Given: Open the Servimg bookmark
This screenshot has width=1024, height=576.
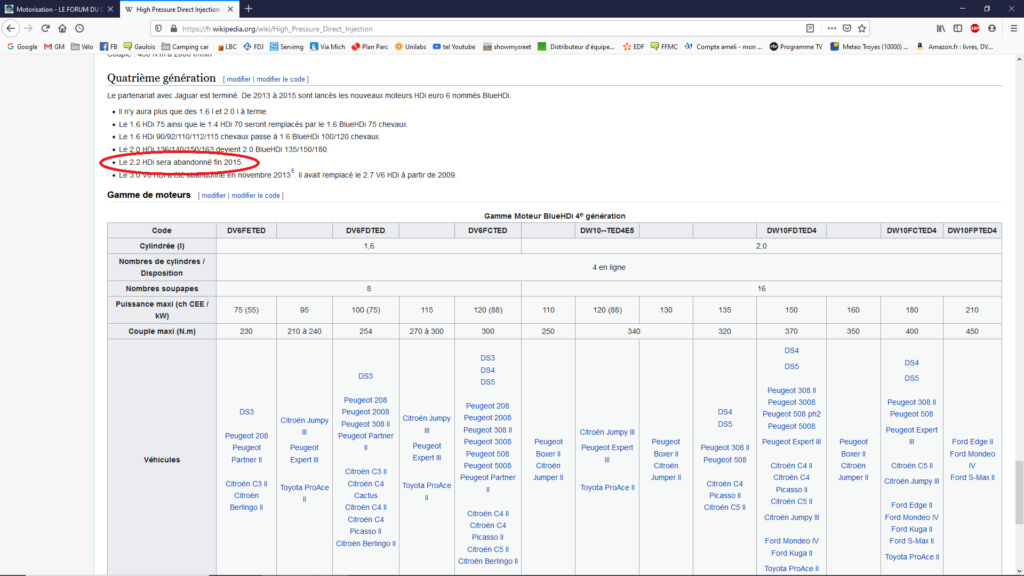Looking at the screenshot, I should [x=287, y=47].
